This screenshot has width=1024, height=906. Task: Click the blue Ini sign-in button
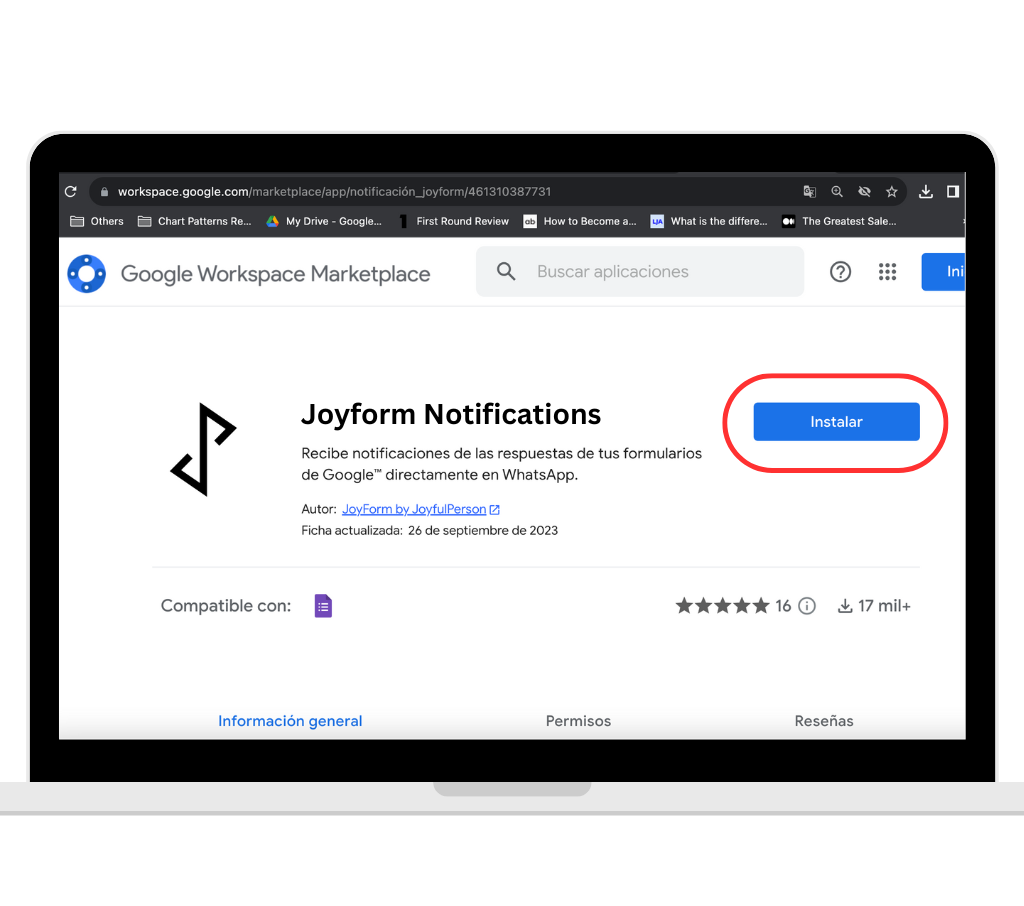click(x=944, y=271)
